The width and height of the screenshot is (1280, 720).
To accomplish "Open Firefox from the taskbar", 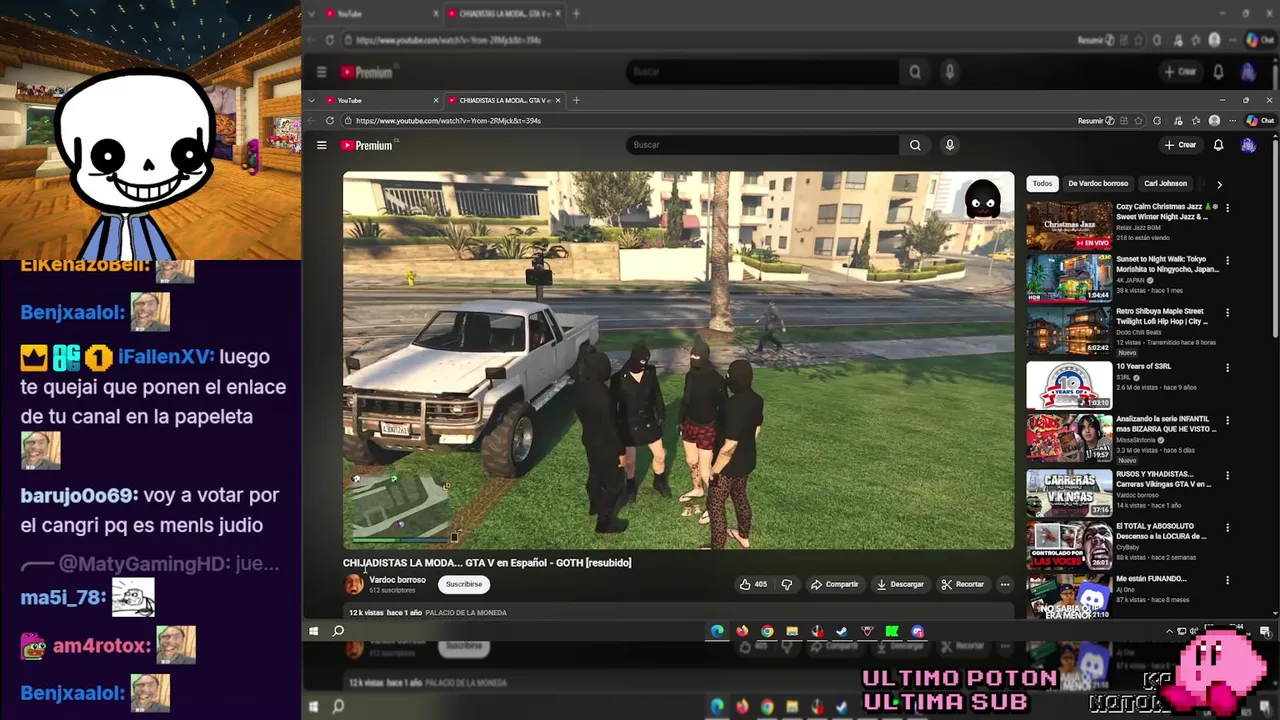I will (742, 631).
